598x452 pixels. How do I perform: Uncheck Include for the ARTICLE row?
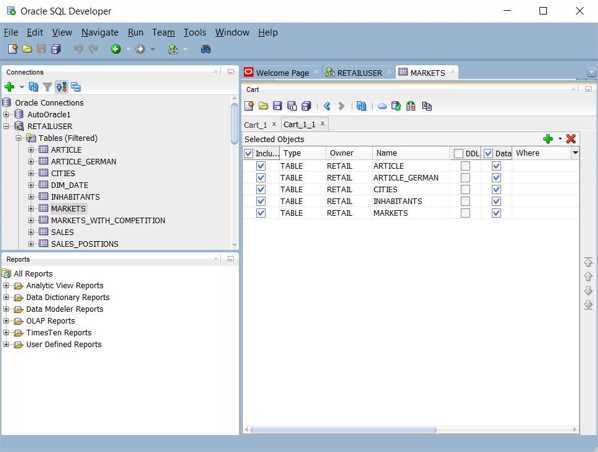pos(260,166)
